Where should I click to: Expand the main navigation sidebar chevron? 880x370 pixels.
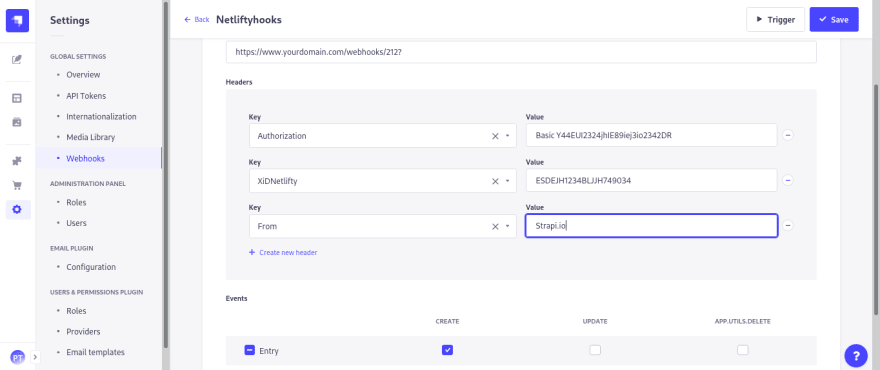34,357
